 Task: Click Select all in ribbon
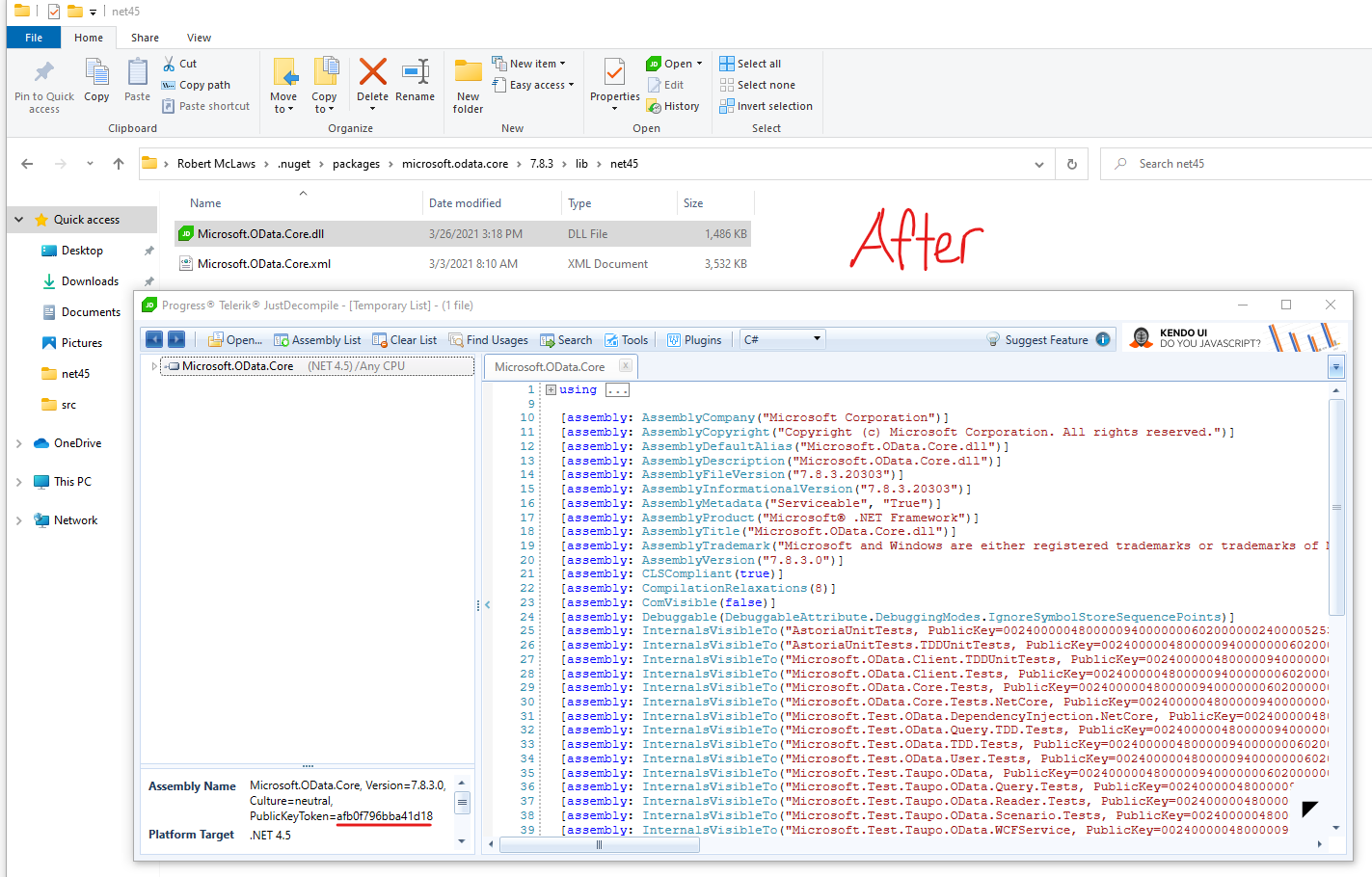click(750, 64)
